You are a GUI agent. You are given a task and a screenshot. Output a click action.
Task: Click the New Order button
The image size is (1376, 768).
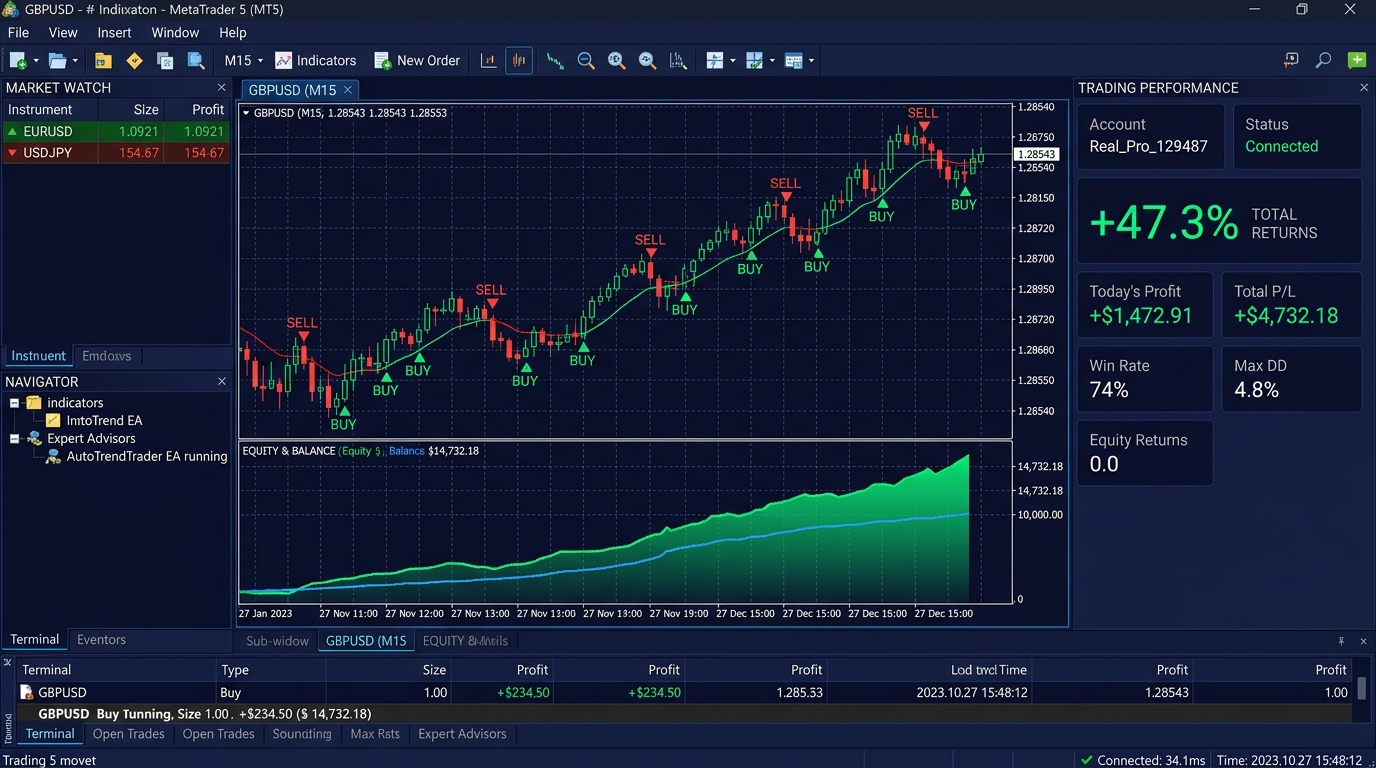[417, 60]
